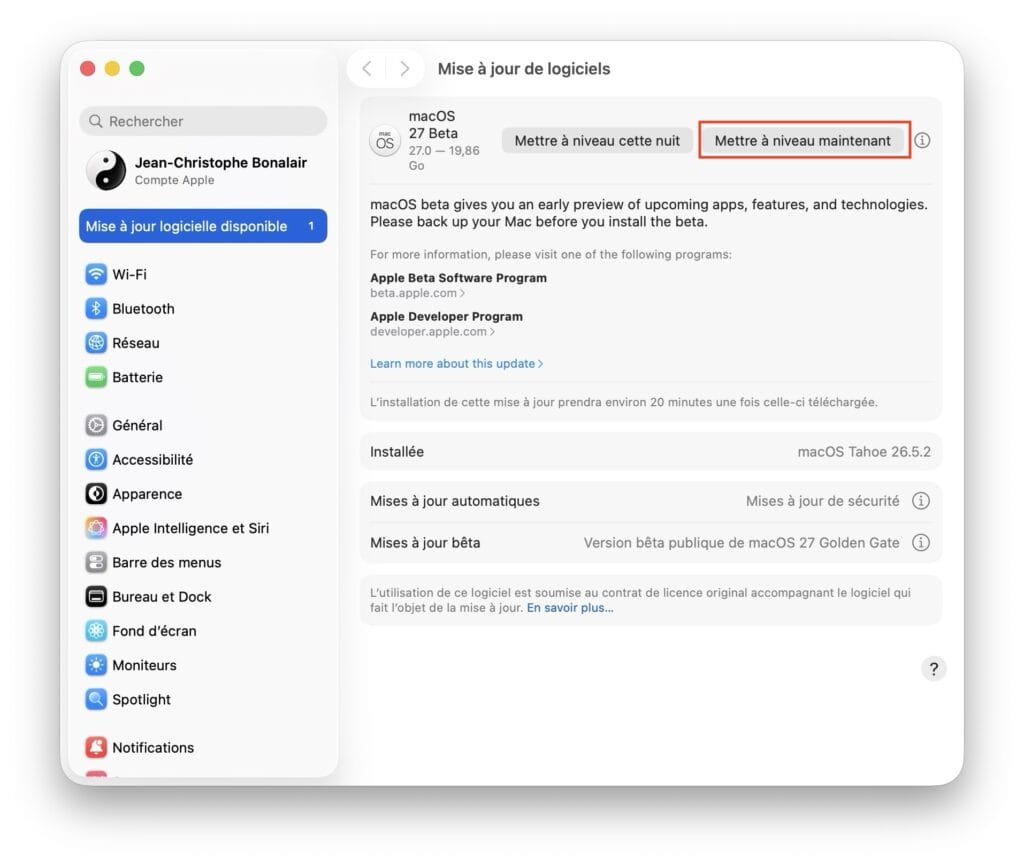Click the Fond d'écran icon
Screen dimensions: 1024x865
pyautogui.click(x=96, y=631)
